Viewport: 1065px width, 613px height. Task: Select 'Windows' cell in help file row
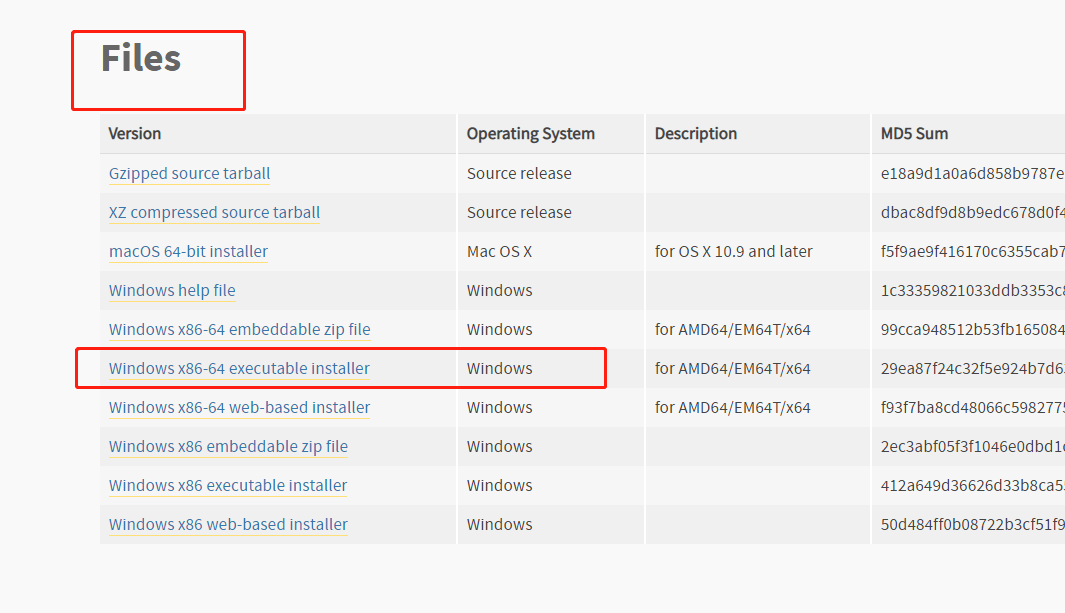click(499, 291)
